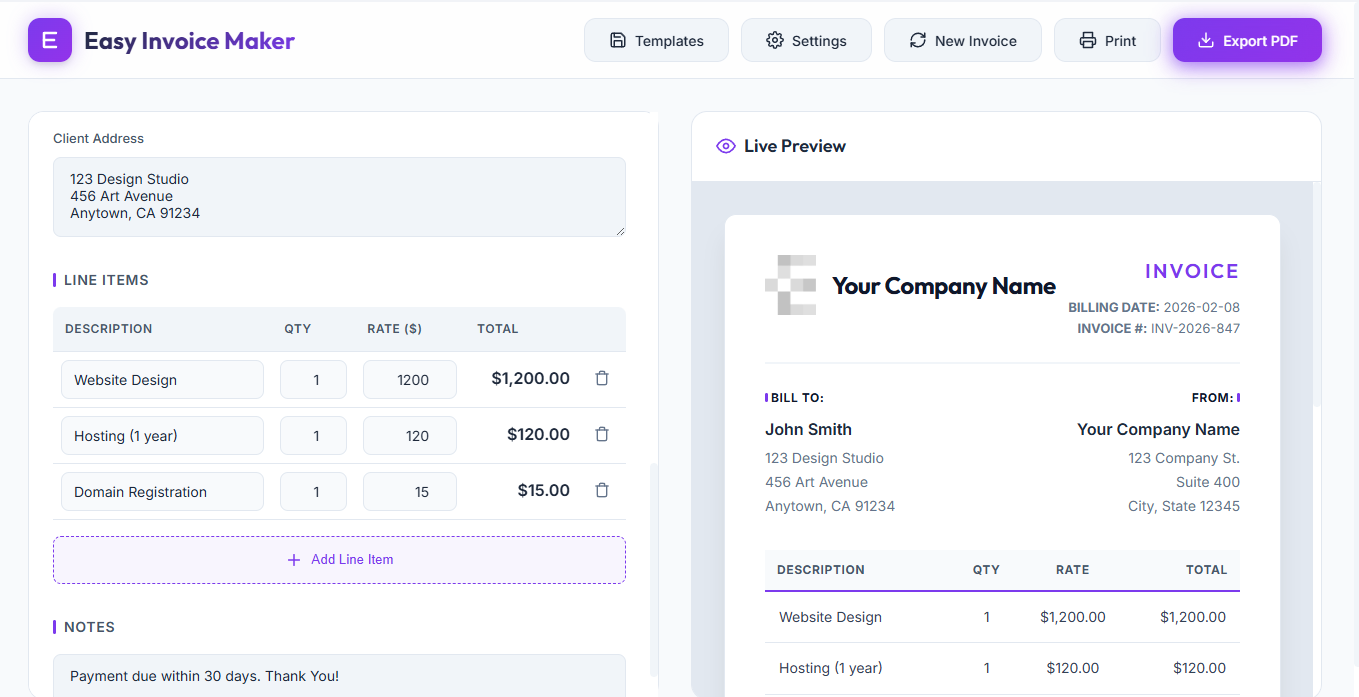
Task: Click the Website Design description field
Action: (162, 380)
